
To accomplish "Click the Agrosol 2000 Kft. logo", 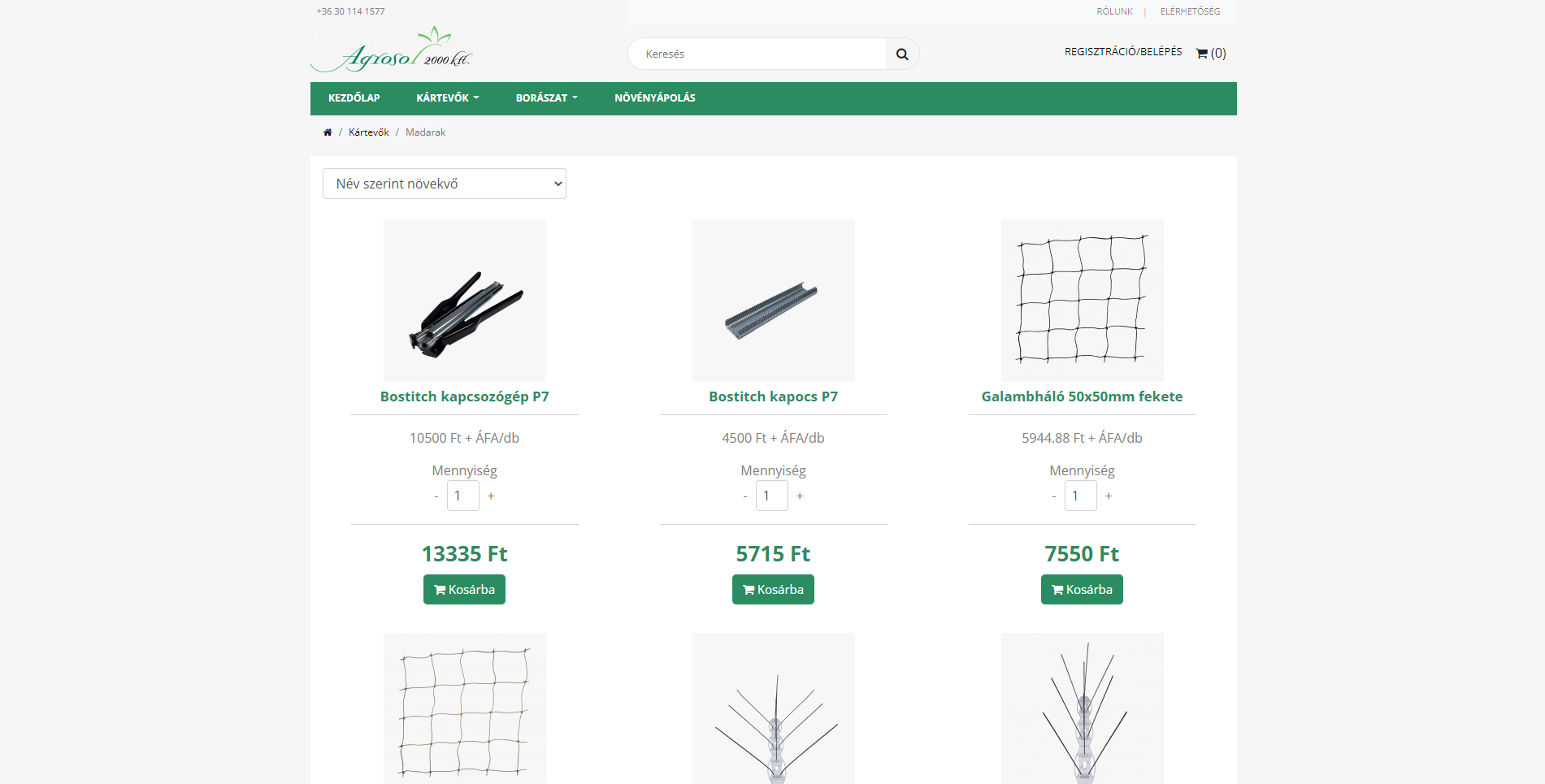I will pos(391,50).
